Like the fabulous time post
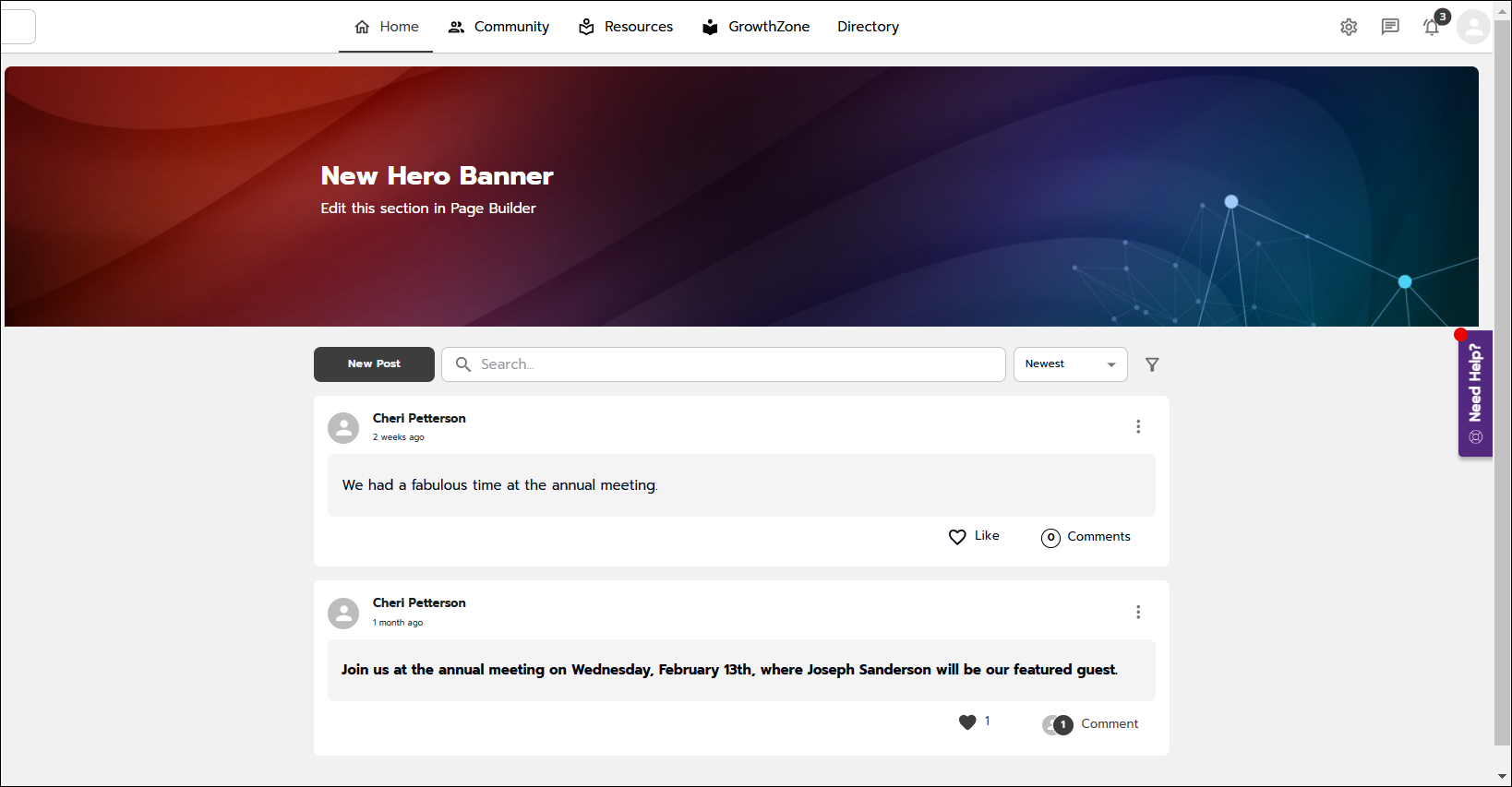This screenshot has width=1512, height=787. click(x=974, y=536)
